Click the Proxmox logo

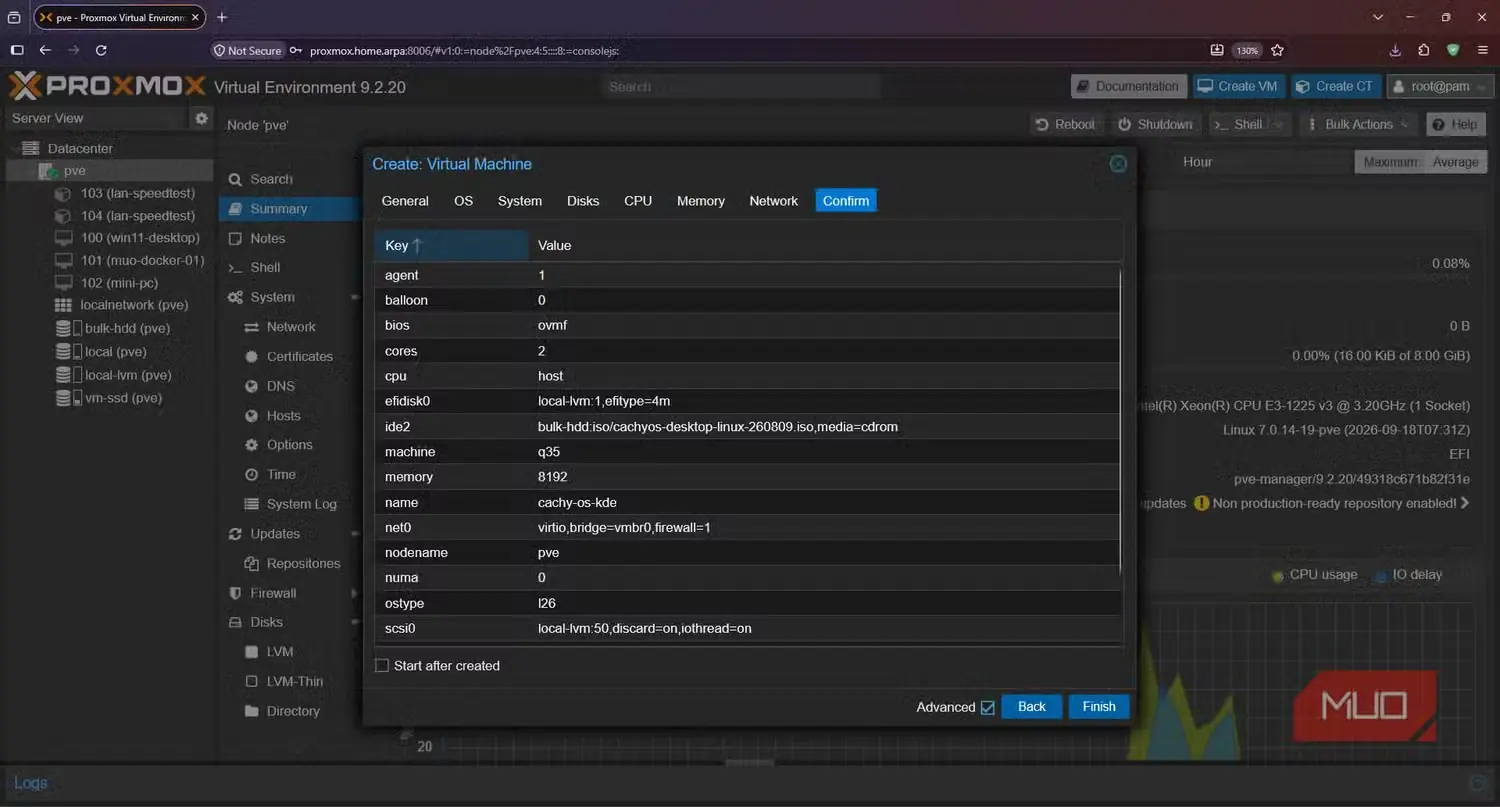107,87
